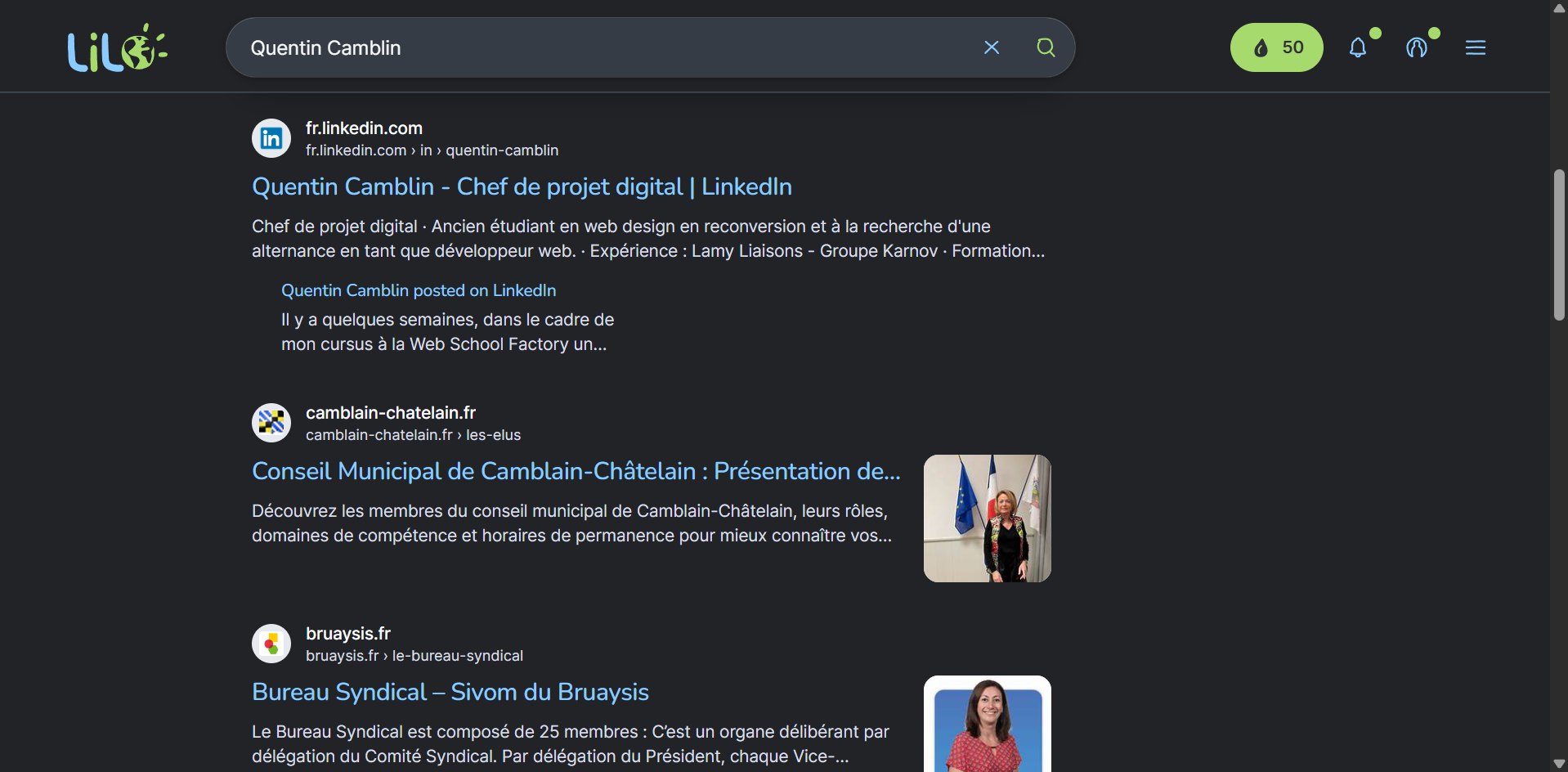The width and height of the screenshot is (1568, 772).
Task: Click the camblain-chatelain.fr site name
Action: (x=391, y=413)
